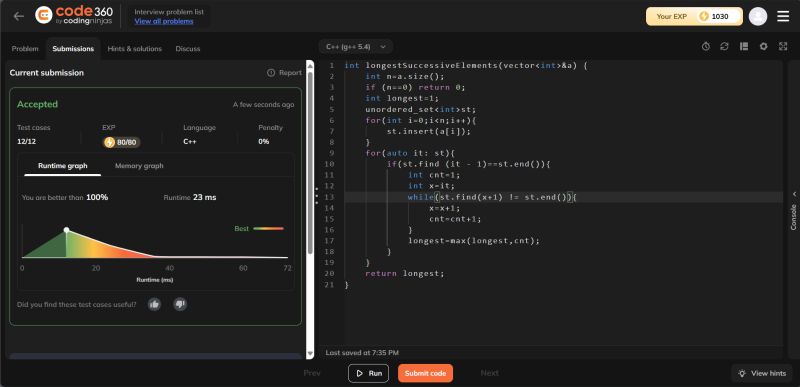800x387 pixels.
Task: Click the 'better than 100%' text
Action: click(x=65, y=197)
